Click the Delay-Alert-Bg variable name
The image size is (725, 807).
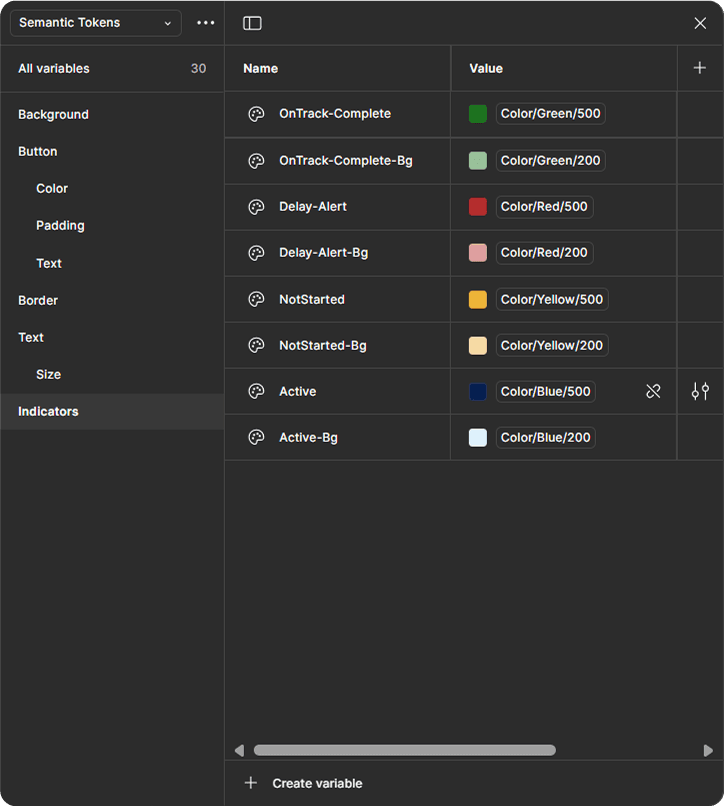click(x=324, y=253)
